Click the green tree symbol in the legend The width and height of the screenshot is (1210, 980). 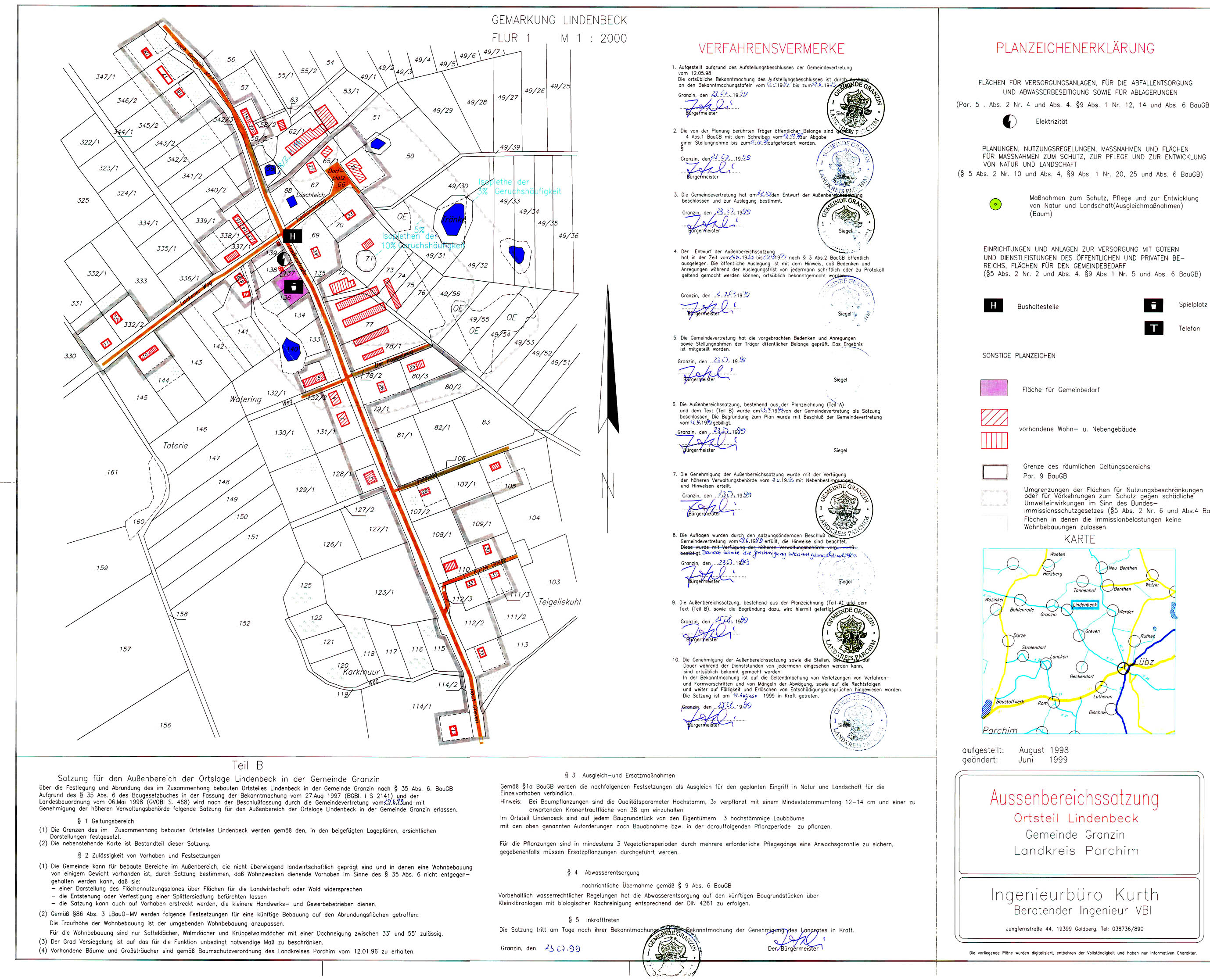point(996,204)
